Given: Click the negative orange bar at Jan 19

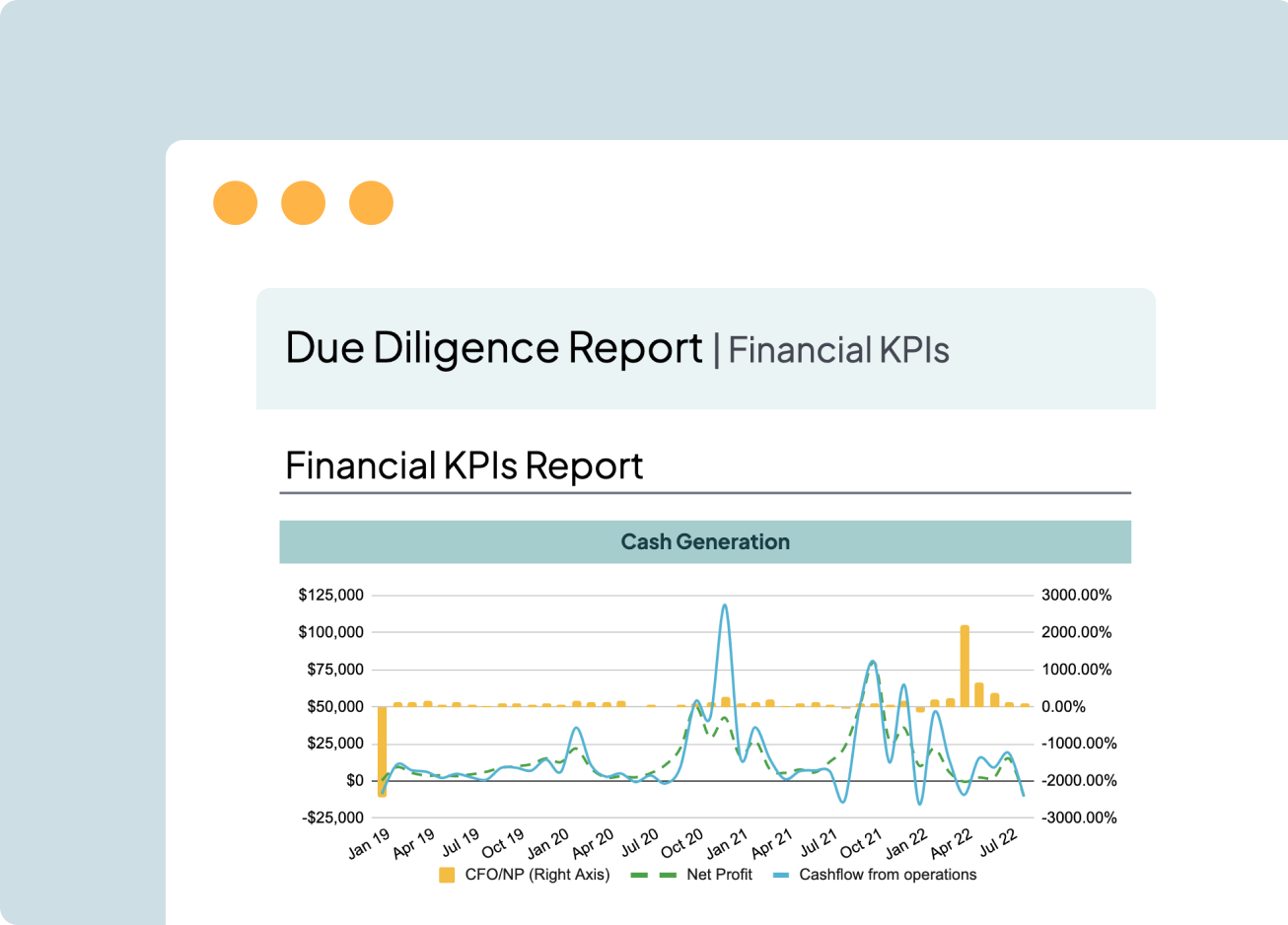Looking at the screenshot, I should point(382,749).
